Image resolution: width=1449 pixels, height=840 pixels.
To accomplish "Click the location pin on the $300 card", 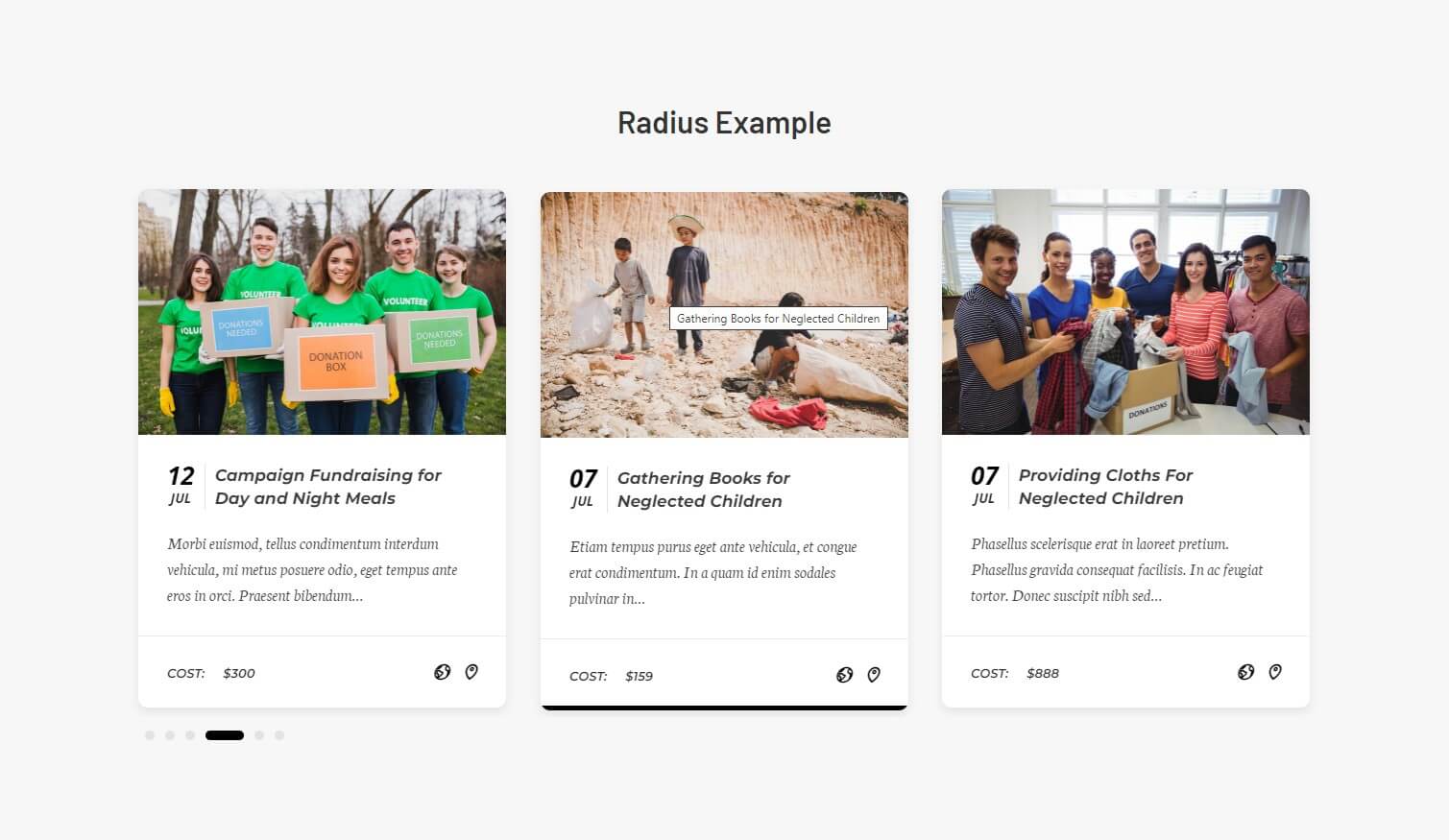I will (x=471, y=672).
